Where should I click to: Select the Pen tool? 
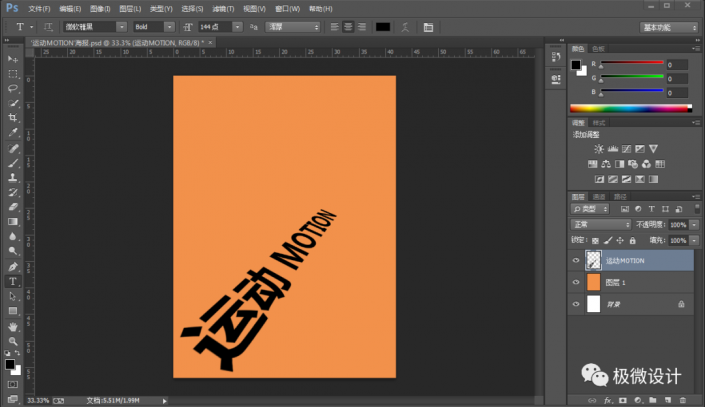pos(13,267)
